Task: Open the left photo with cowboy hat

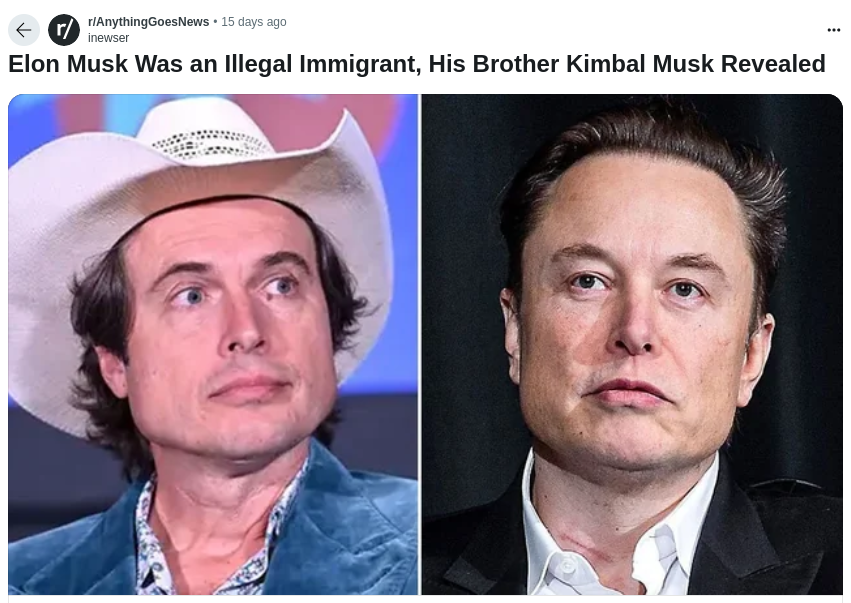Action: [x=213, y=344]
